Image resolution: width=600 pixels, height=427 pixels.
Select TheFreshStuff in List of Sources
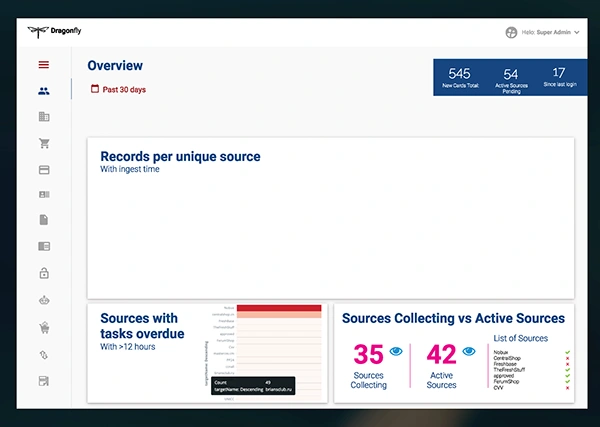509,370
